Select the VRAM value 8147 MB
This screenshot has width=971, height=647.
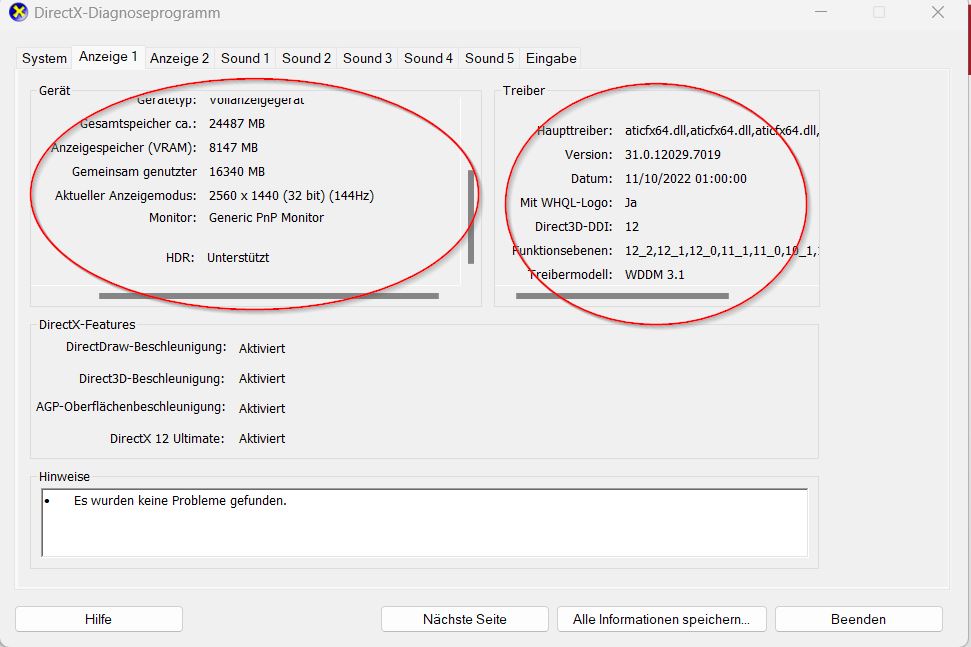point(233,148)
